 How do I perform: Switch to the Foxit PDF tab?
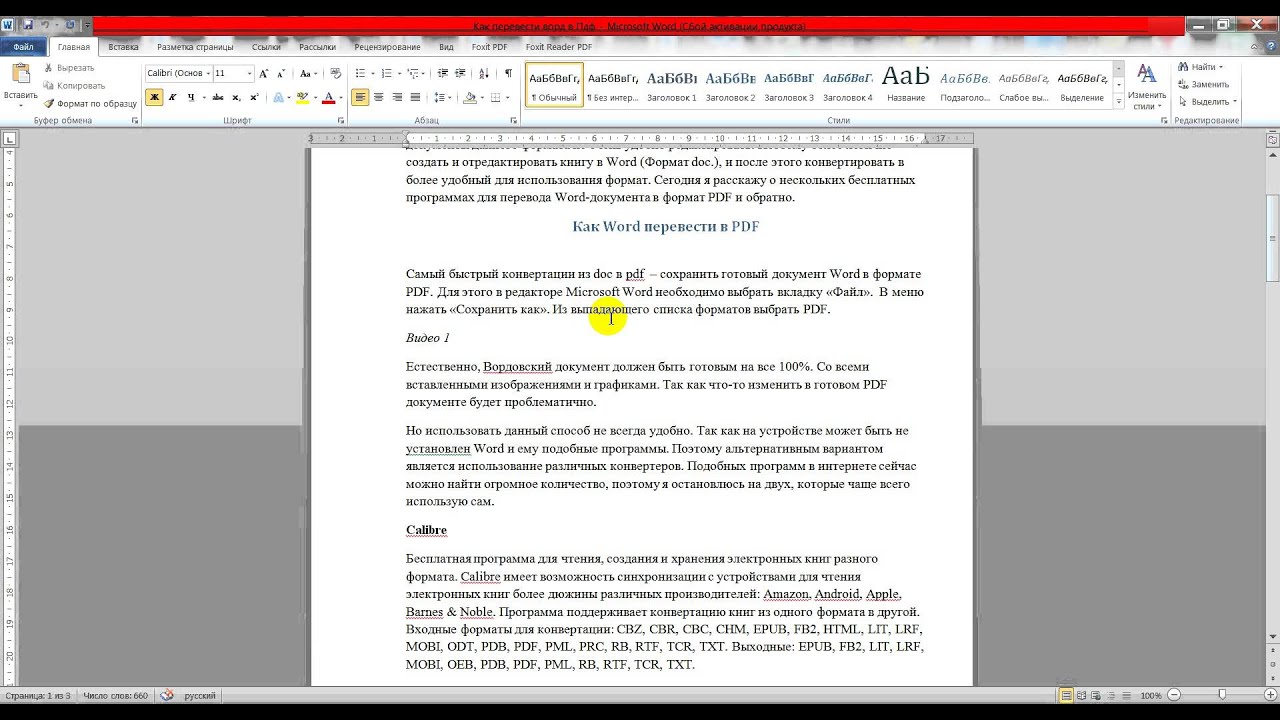pyautogui.click(x=489, y=47)
